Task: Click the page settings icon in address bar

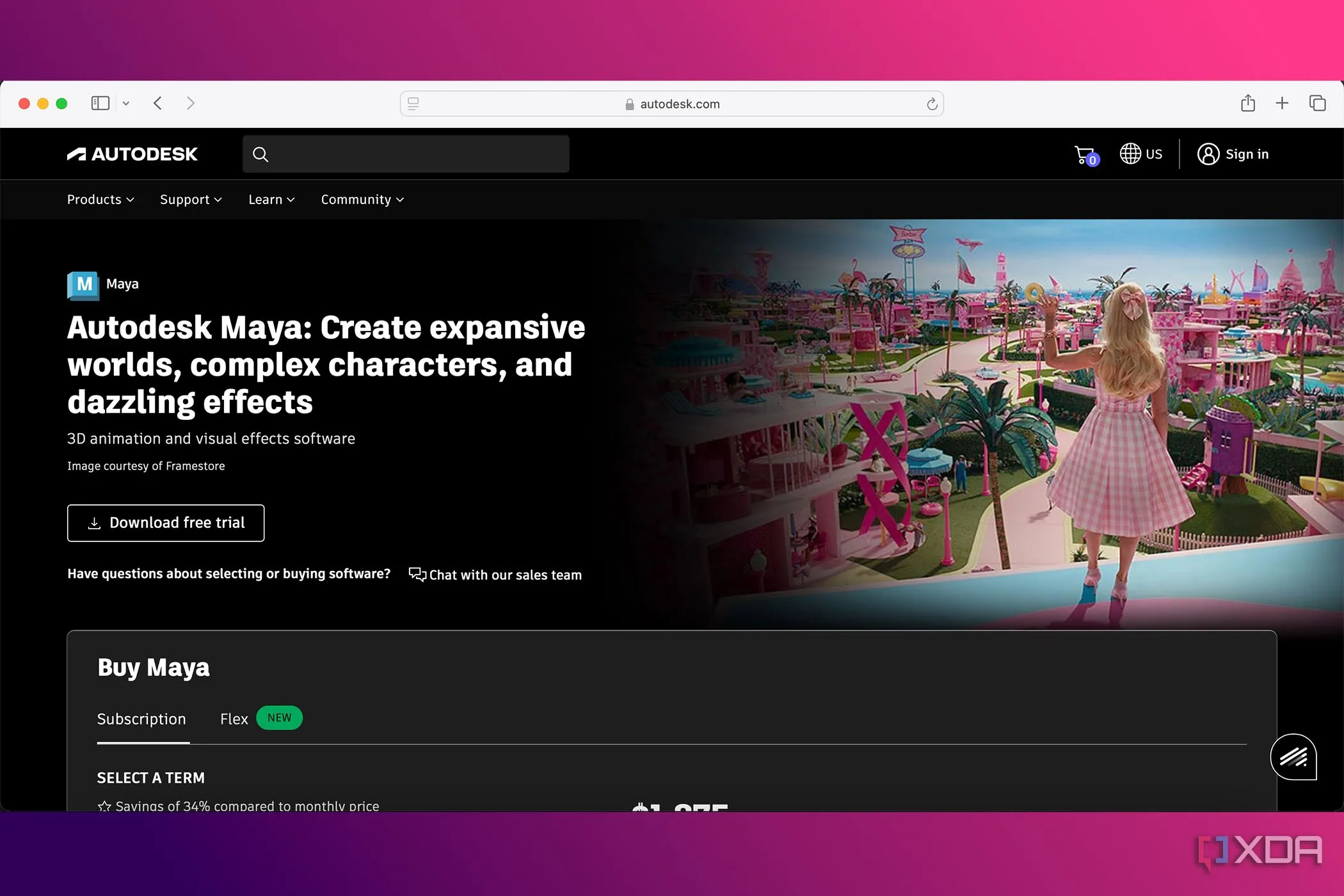Action: point(413,104)
